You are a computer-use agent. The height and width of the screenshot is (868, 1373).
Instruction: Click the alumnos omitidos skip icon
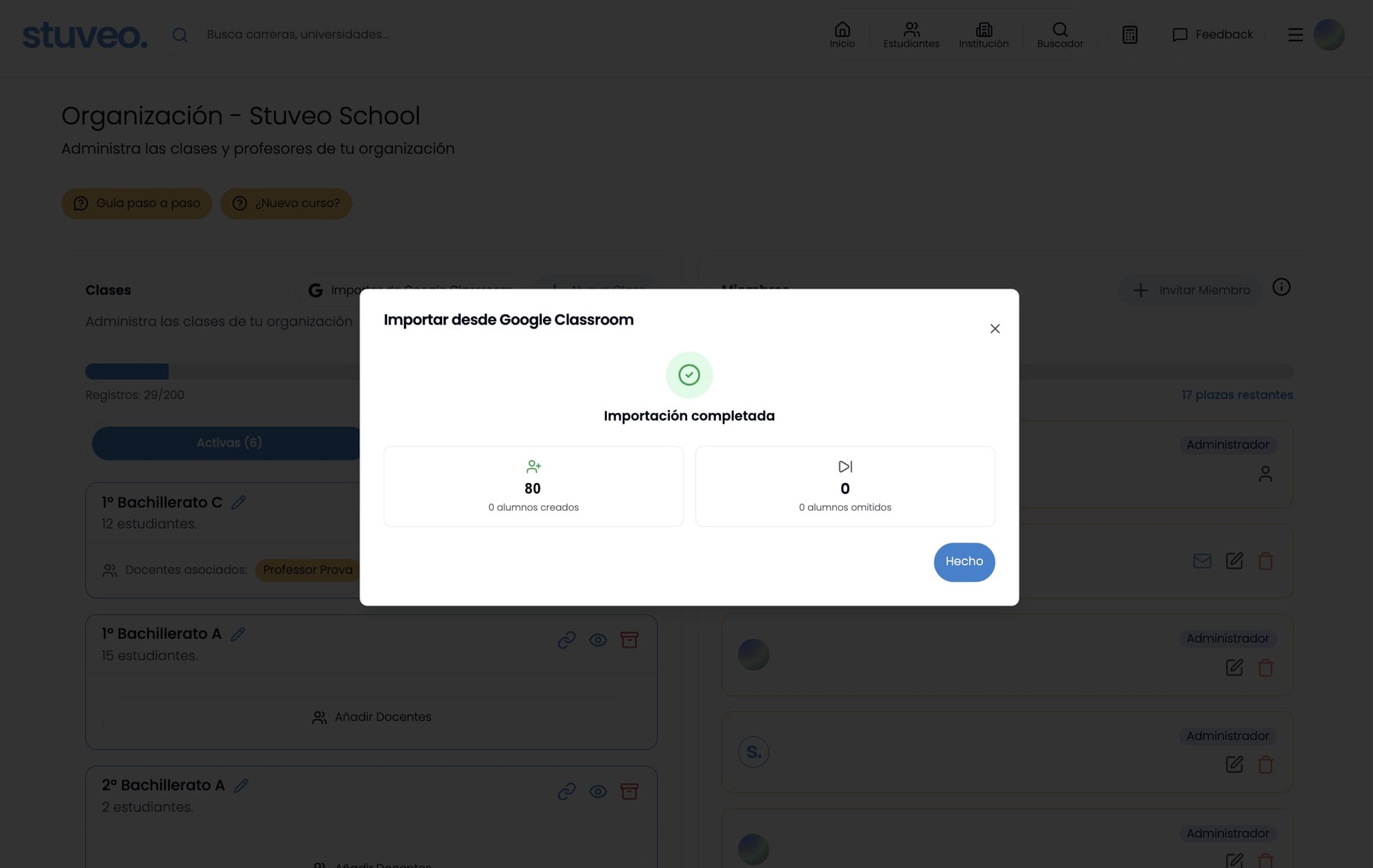pos(845,467)
